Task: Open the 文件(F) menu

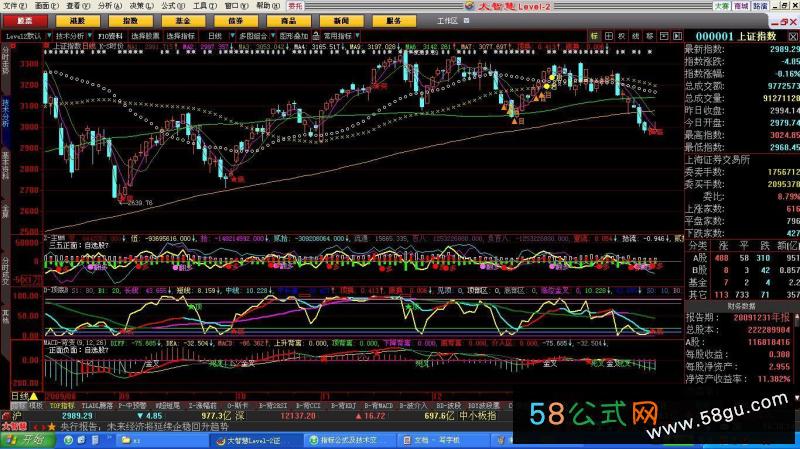Action: pyautogui.click(x=15, y=6)
